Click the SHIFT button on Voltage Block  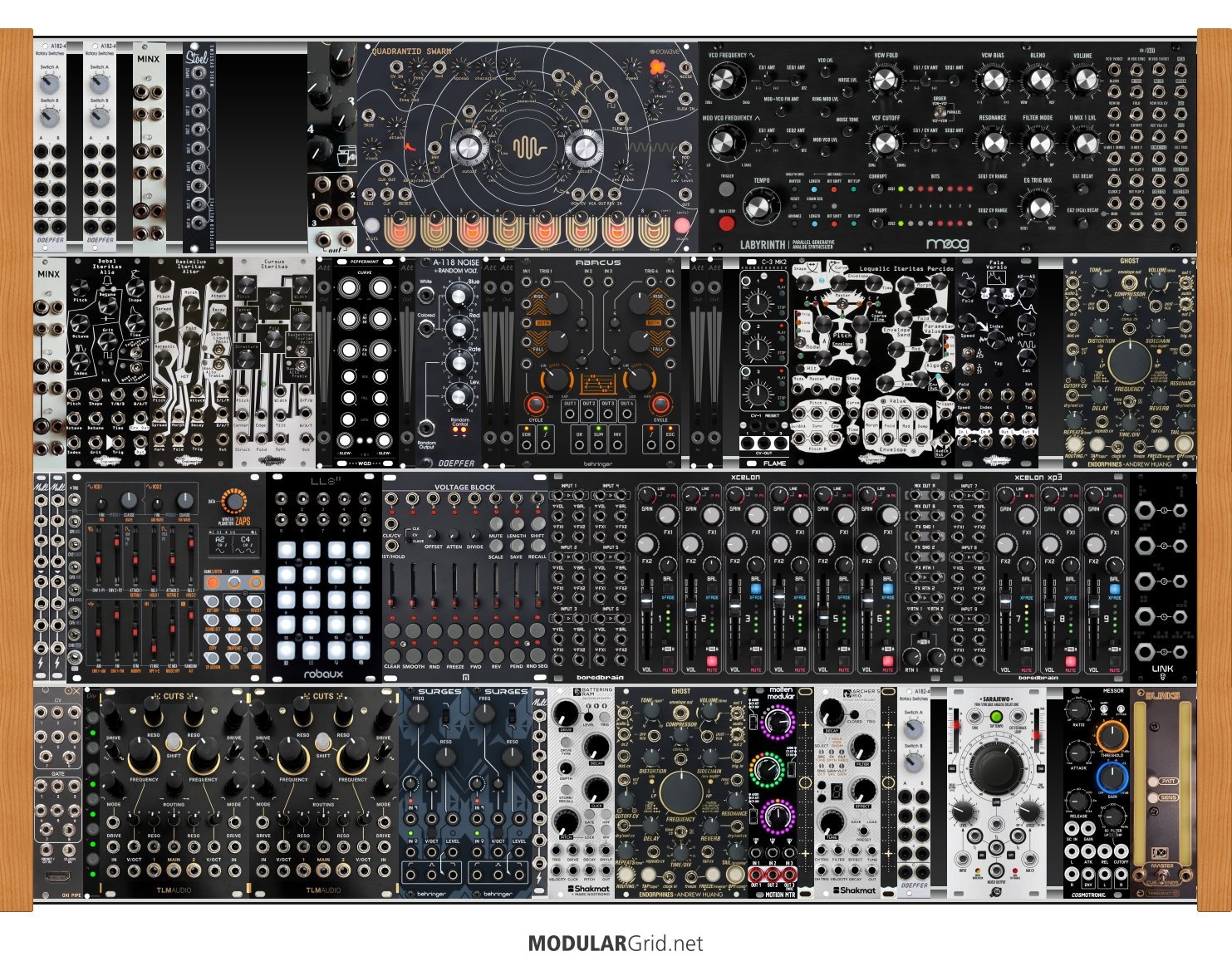point(537,525)
